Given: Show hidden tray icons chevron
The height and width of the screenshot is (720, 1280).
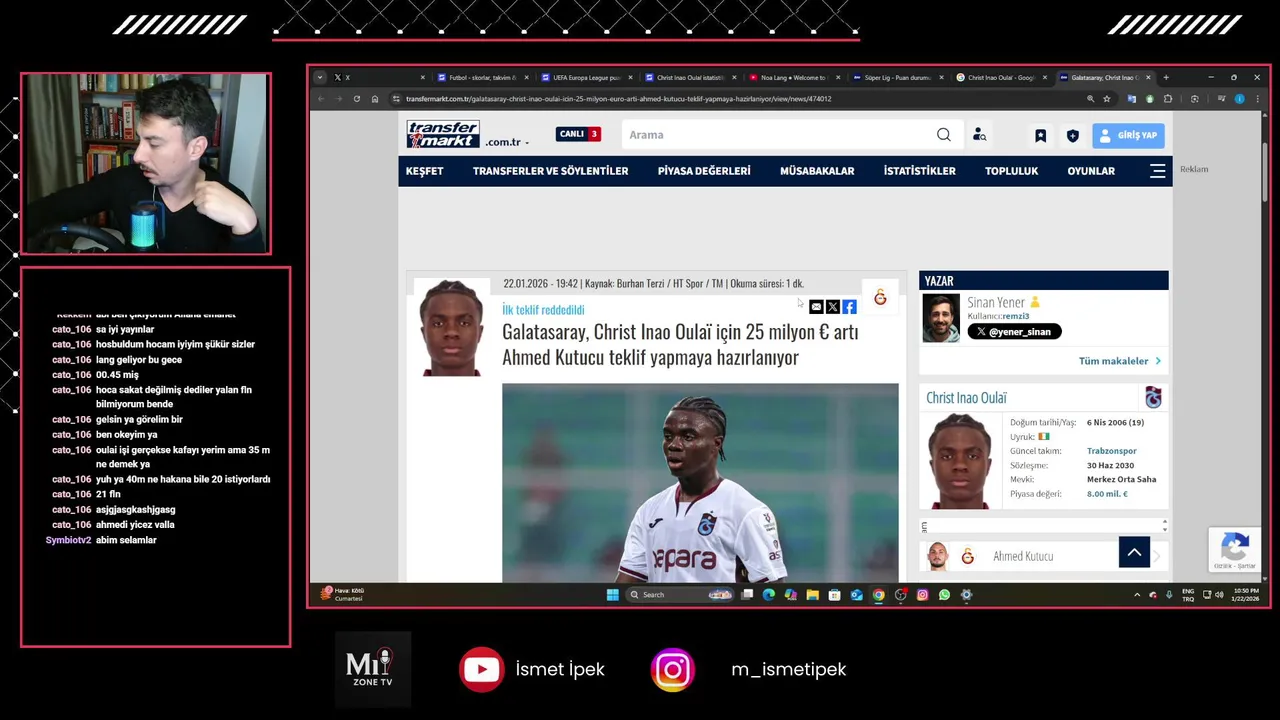Looking at the screenshot, I should pyautogui.click(x=1136, y=595).
